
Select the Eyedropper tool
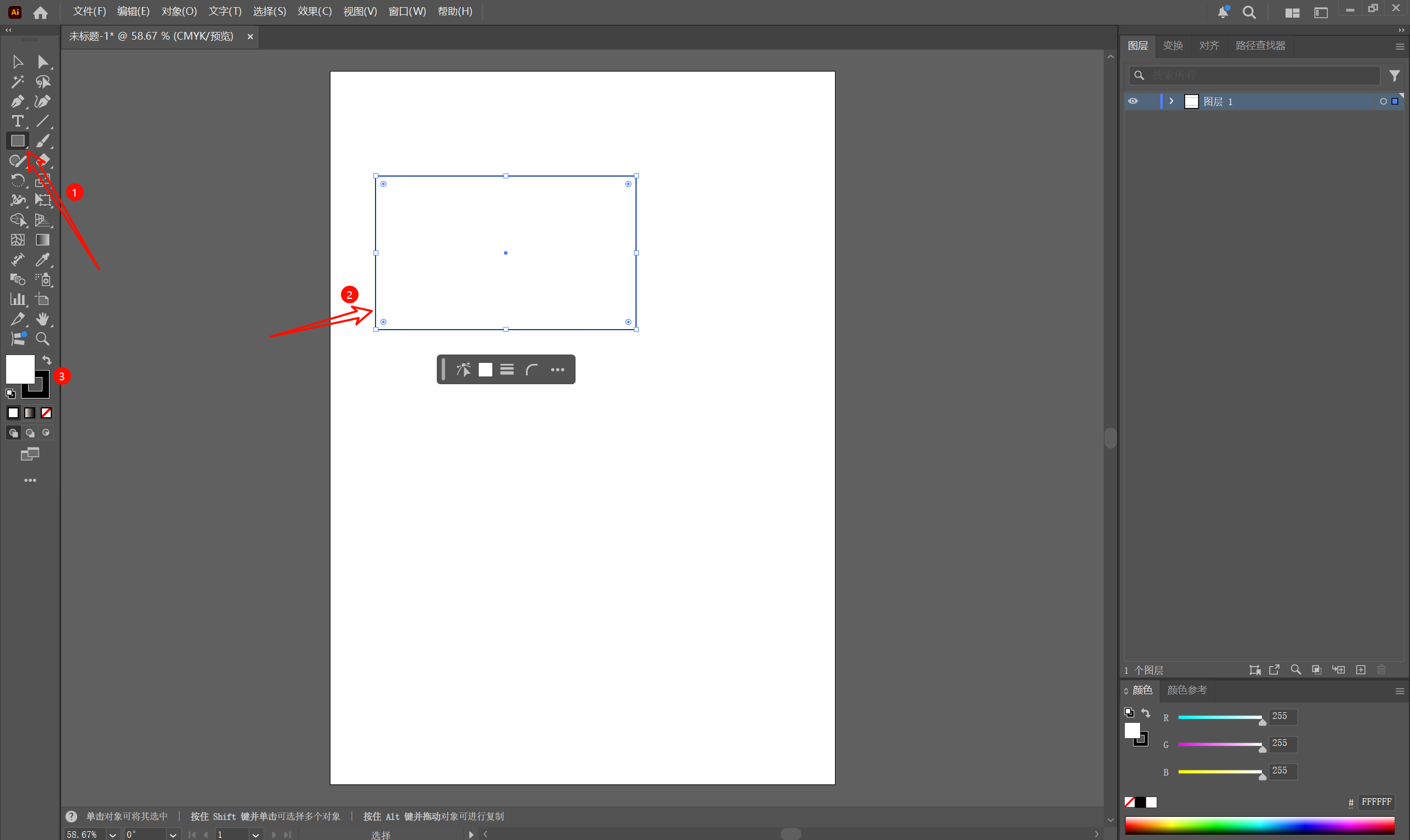click(42, 260)
